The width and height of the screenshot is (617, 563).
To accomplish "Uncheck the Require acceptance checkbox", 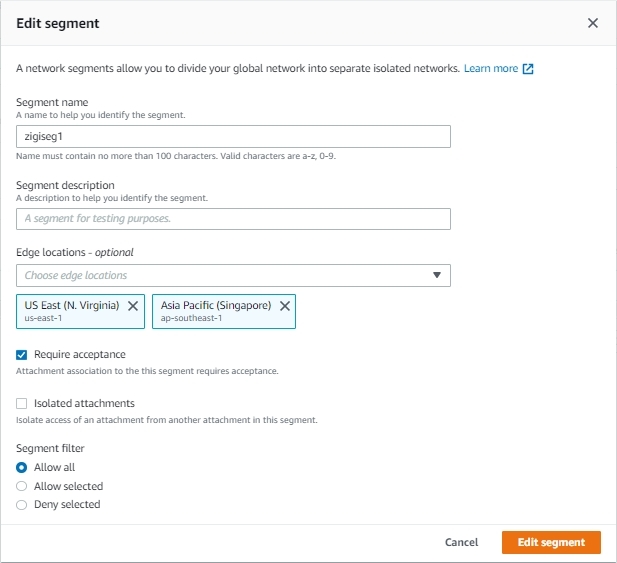I will [22, 355].
